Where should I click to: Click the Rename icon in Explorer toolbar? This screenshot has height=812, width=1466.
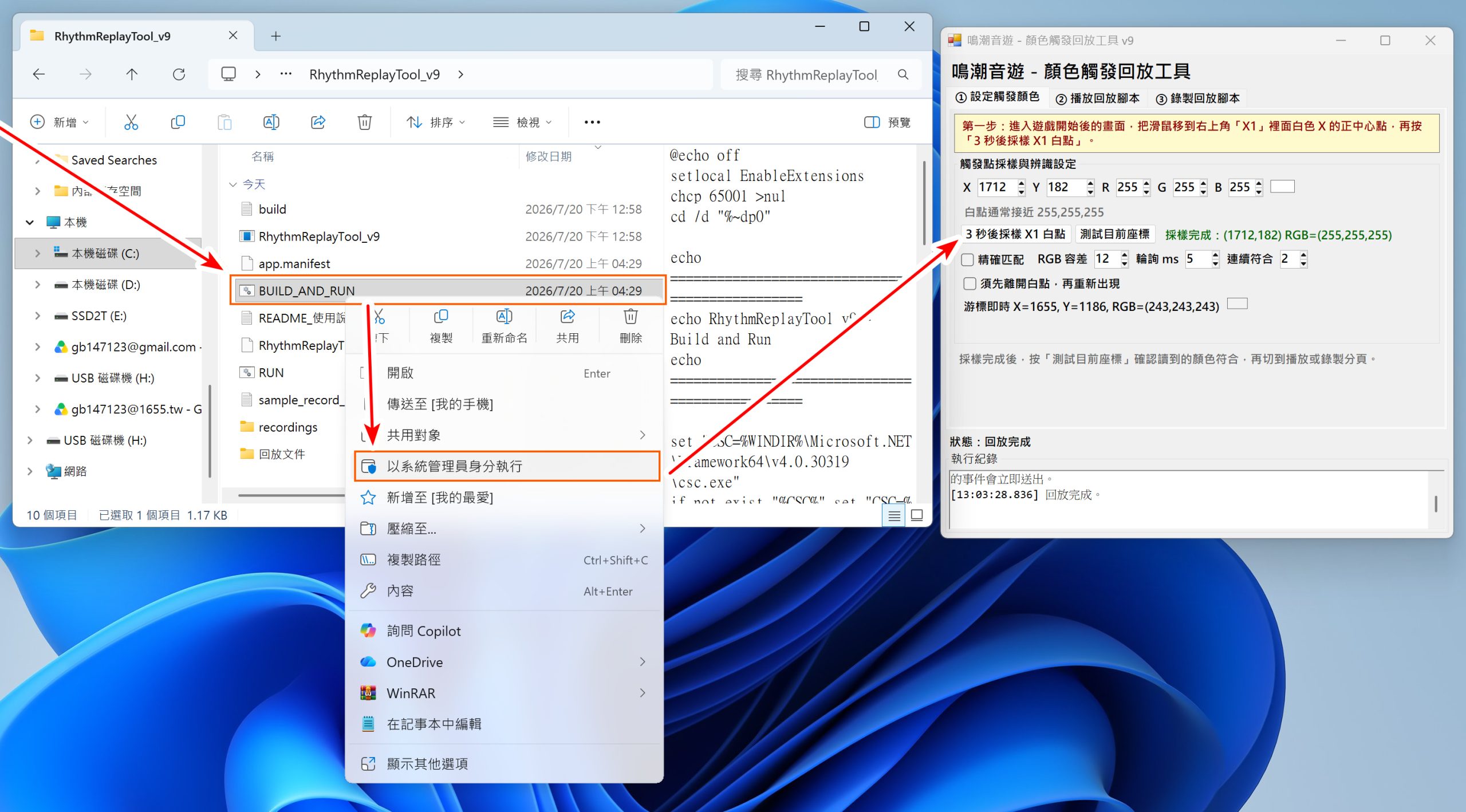point(271,122)
